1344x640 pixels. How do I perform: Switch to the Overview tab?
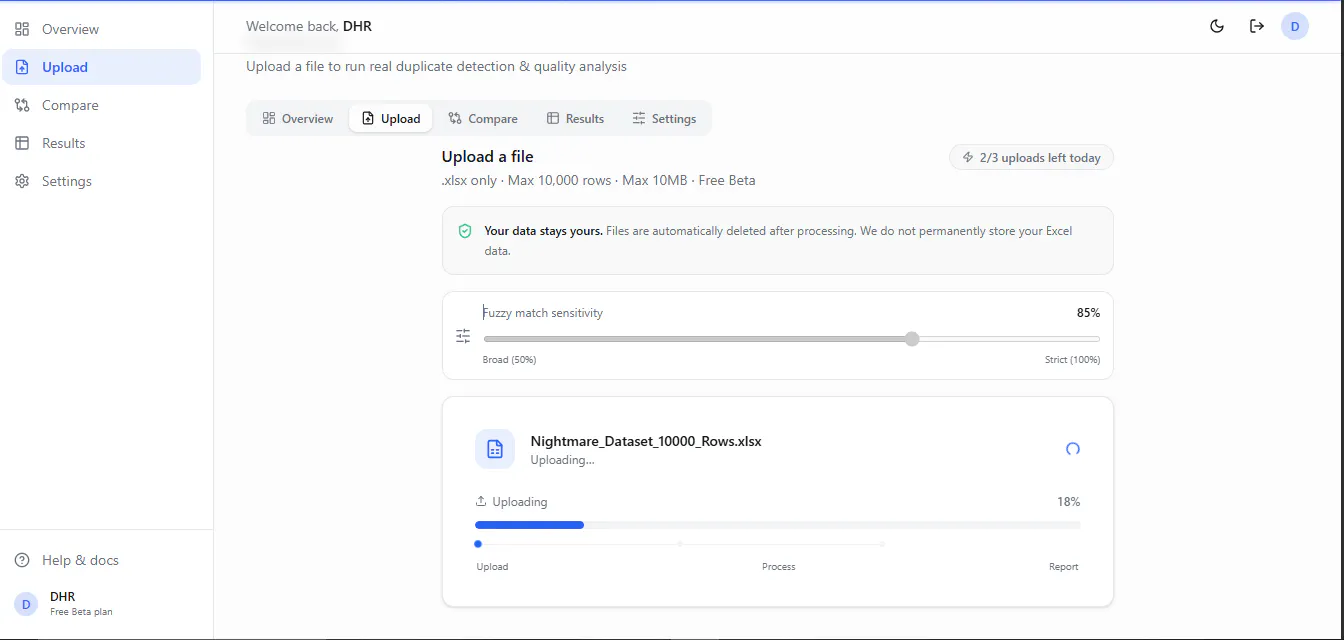coord(297,118)
